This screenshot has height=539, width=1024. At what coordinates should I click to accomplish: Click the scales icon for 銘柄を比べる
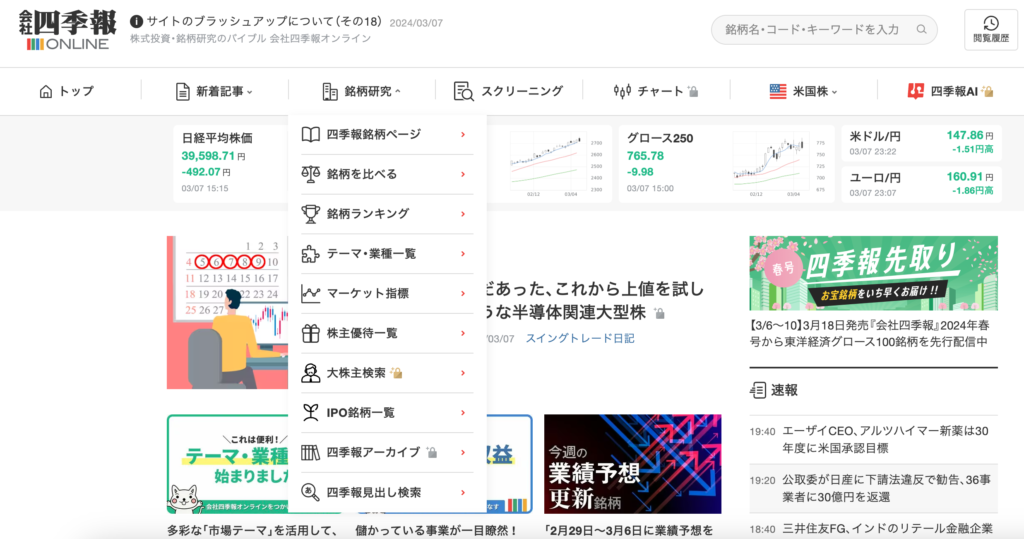(310, 174)
